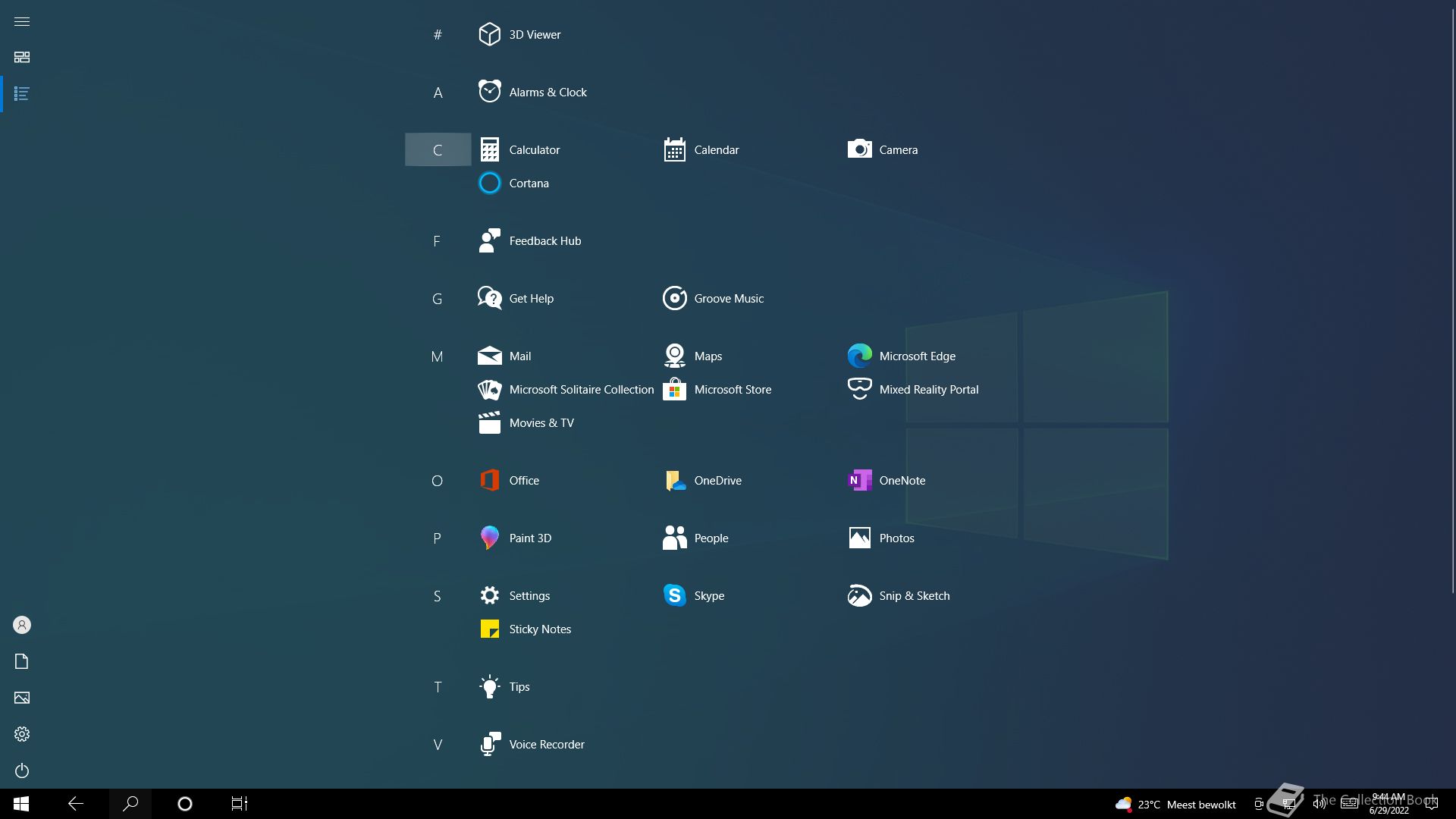Click the letter S section header
The height and width of the screenshot is (819, 1456).
(x=438, y=596)
